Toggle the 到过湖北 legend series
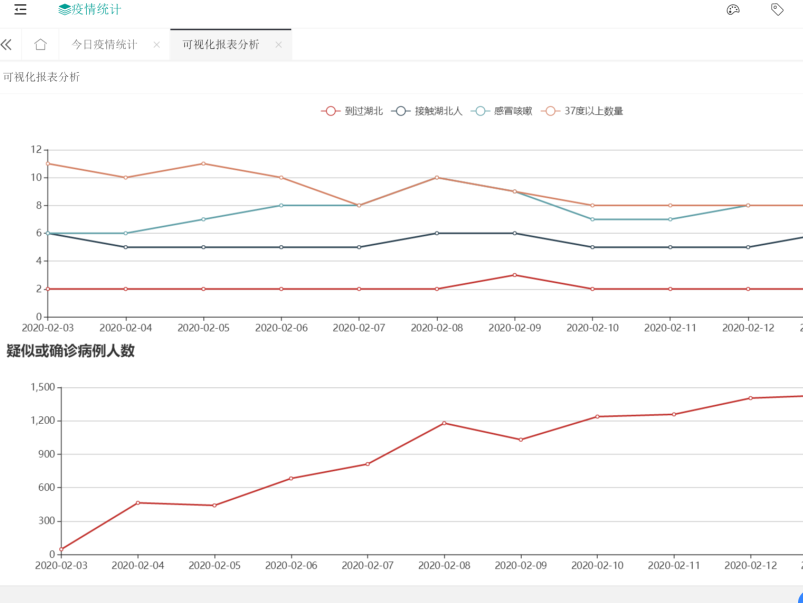 coord(352,111)
